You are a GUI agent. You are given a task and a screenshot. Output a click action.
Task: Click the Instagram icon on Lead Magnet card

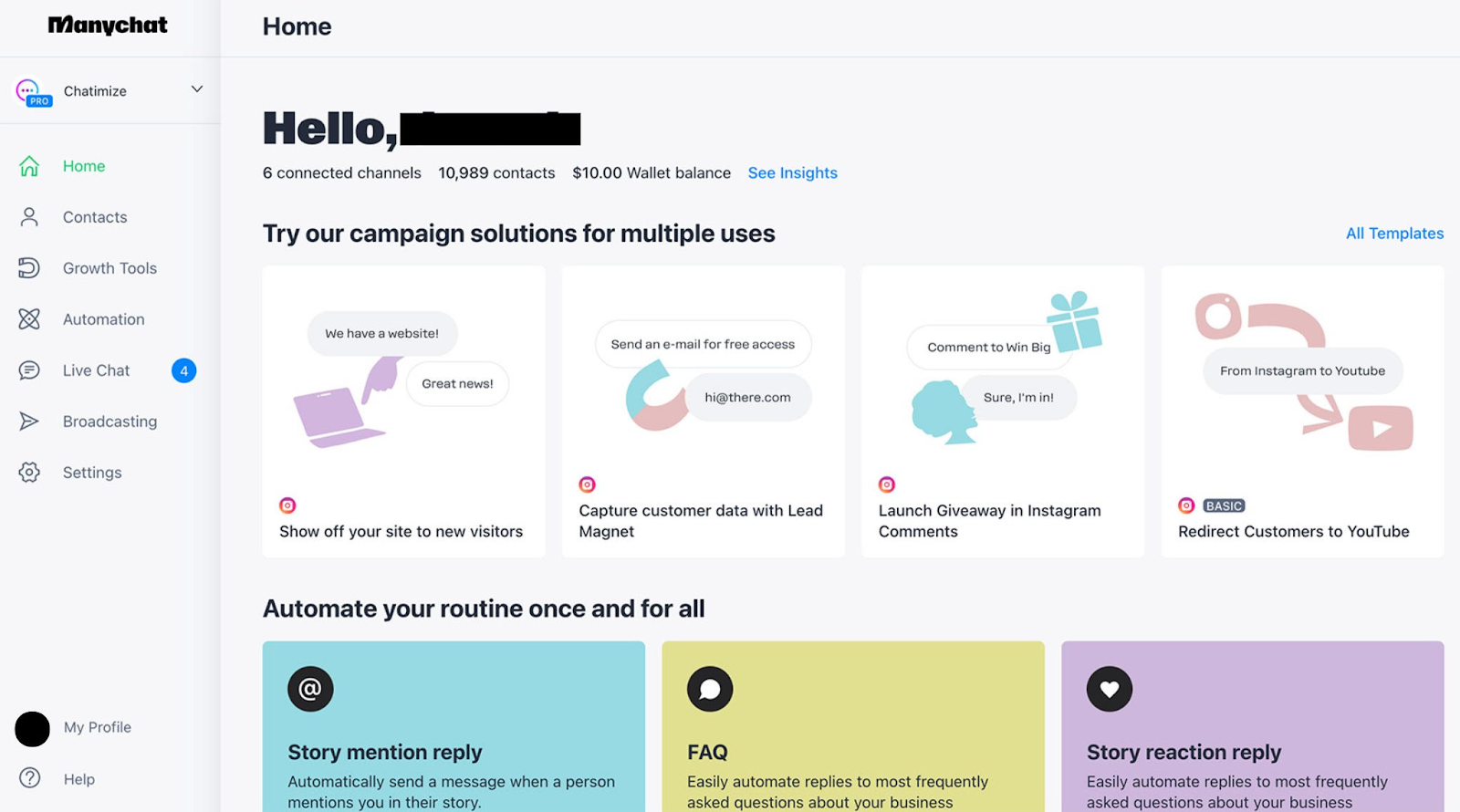coord(587,484)
